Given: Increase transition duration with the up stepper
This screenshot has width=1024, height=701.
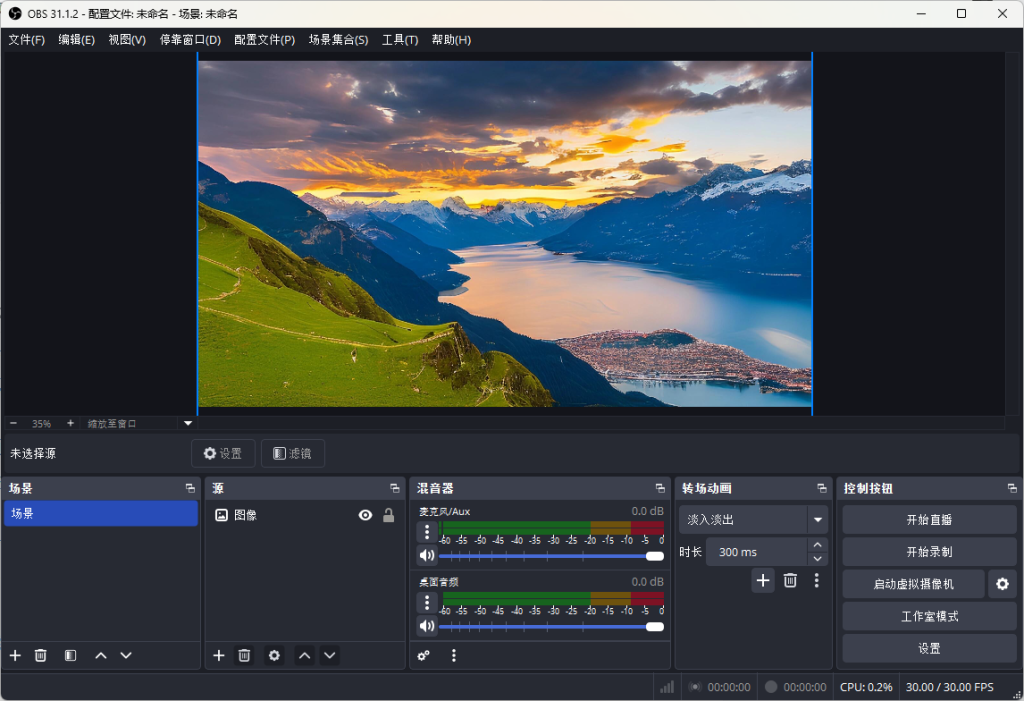Looking at the screenshot, I should (818, 546).
